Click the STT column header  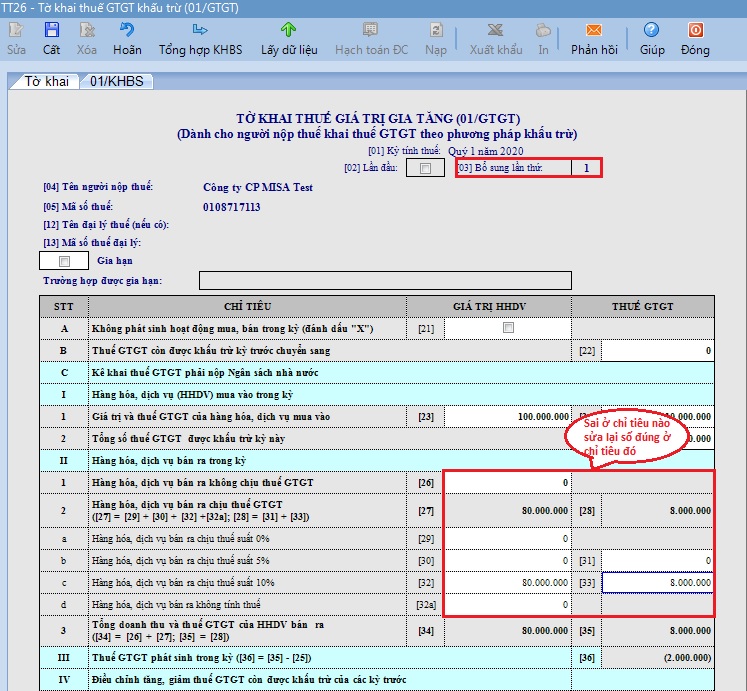coord(63,306)
